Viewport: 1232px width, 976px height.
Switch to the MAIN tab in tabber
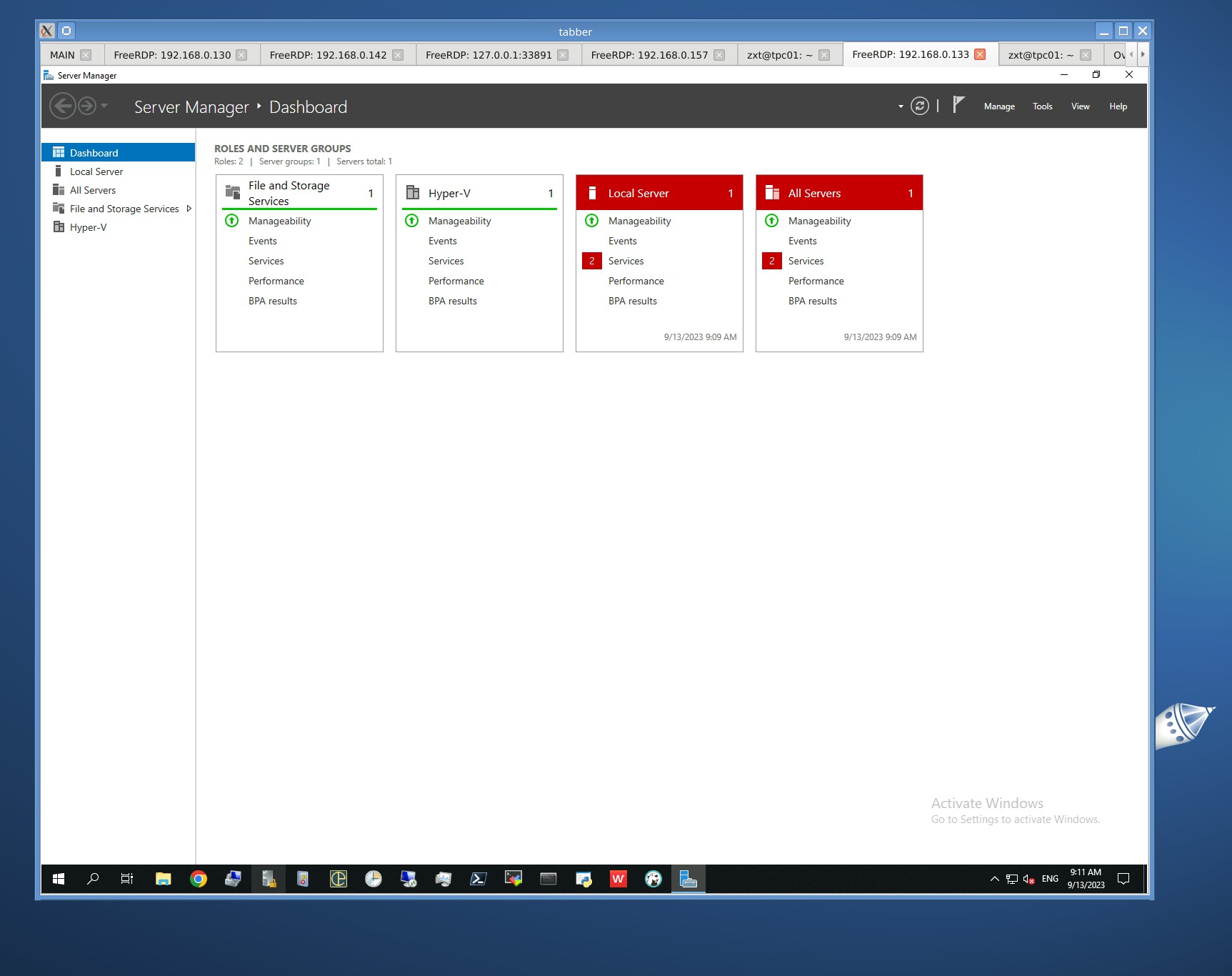click(62, 55)
